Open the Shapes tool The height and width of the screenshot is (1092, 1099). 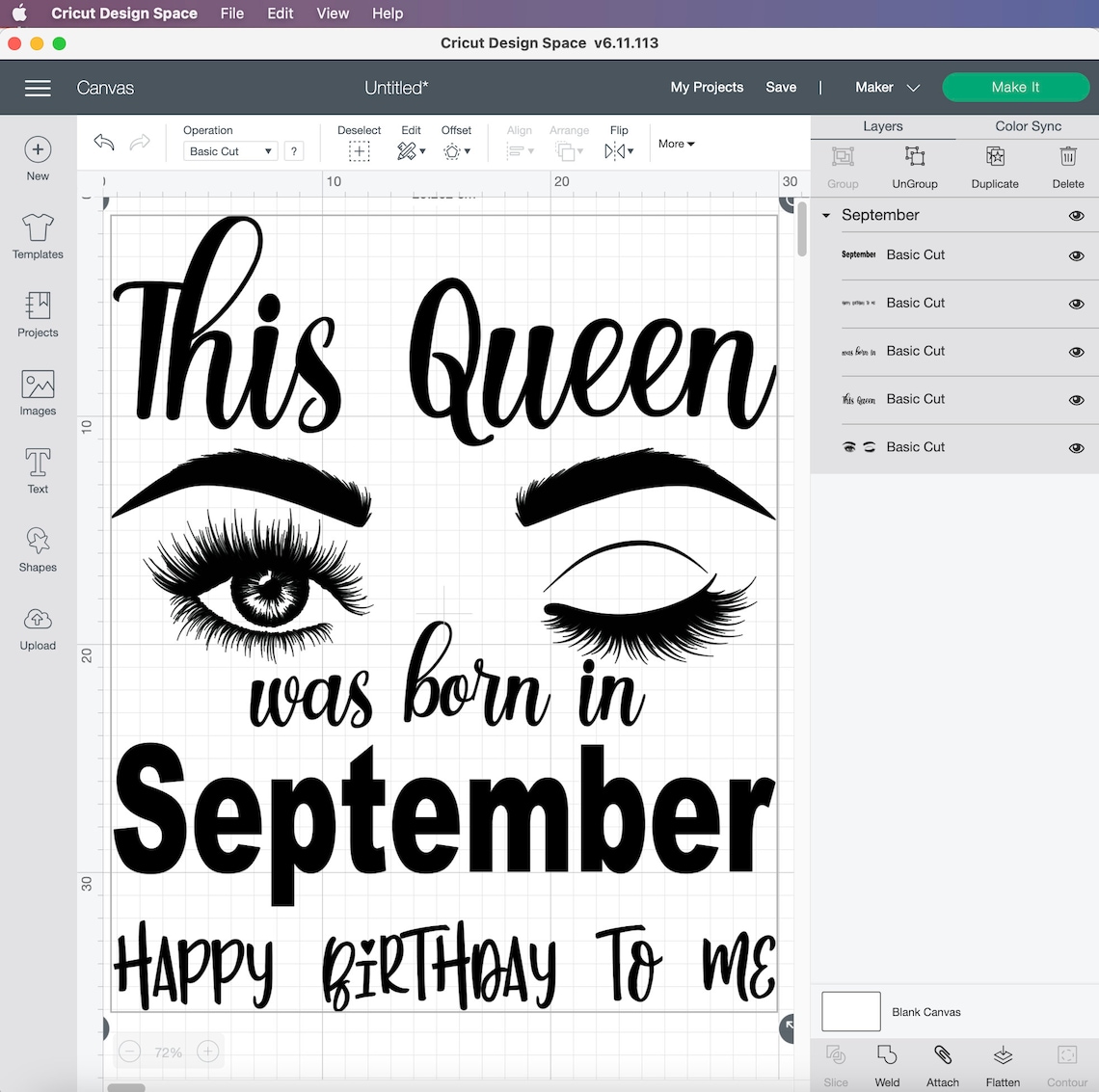(x=37, y=549)
